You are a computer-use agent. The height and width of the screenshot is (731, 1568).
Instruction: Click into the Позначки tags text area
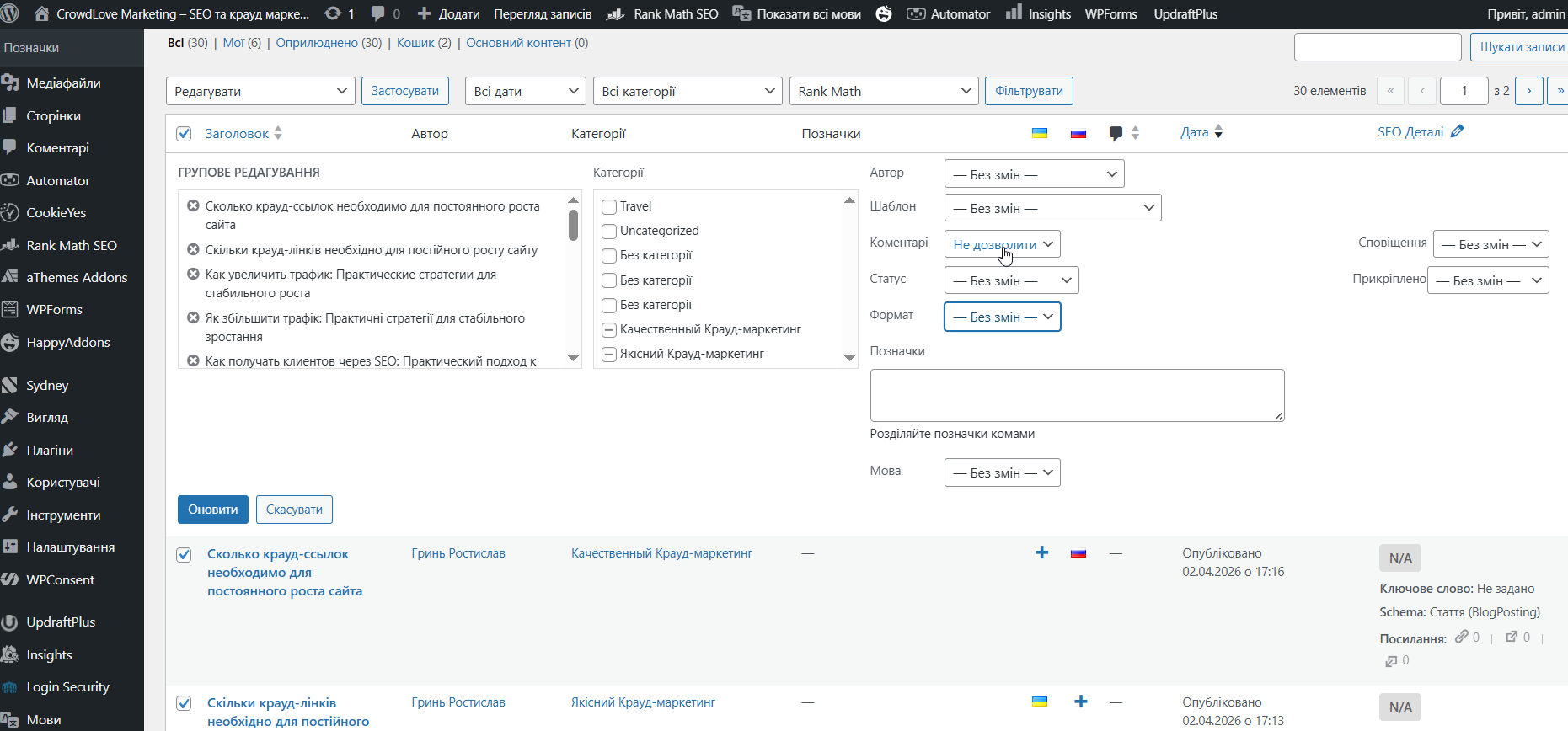tap(1076, 395)
